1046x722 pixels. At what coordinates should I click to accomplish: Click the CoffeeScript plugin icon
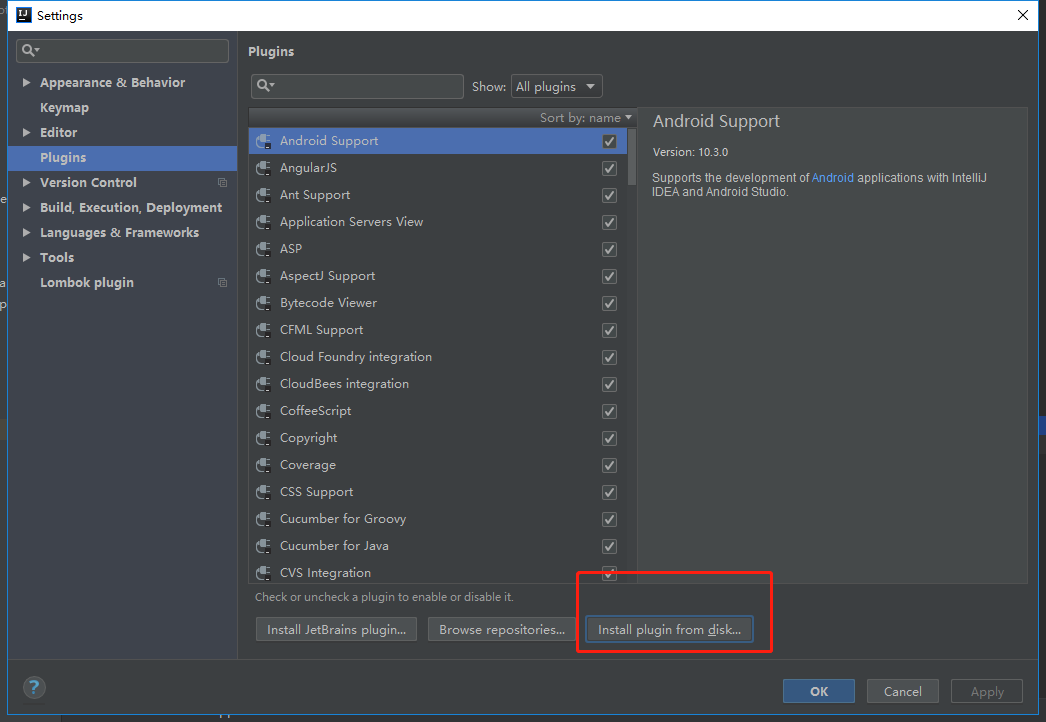point(264,411)
